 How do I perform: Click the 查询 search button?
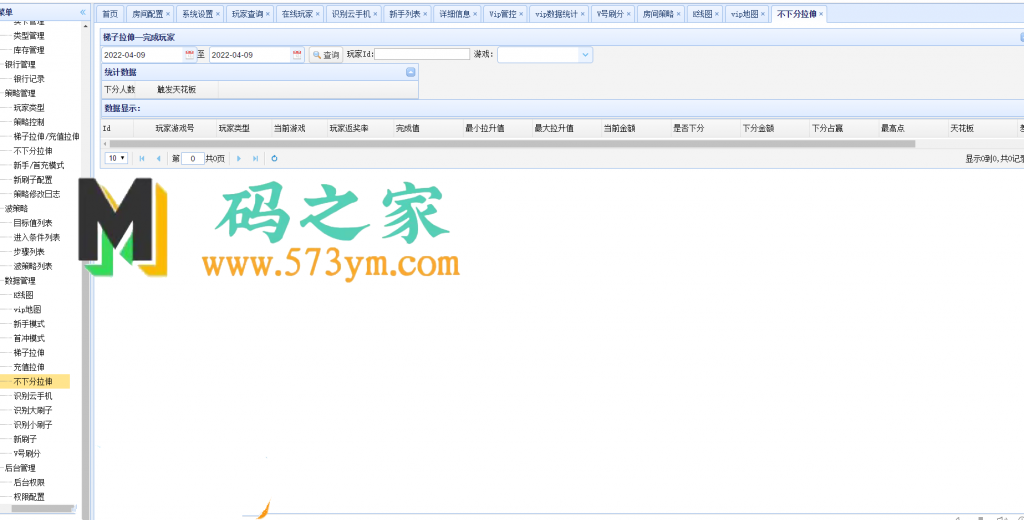pyautogui.click(x=325, y=55)
